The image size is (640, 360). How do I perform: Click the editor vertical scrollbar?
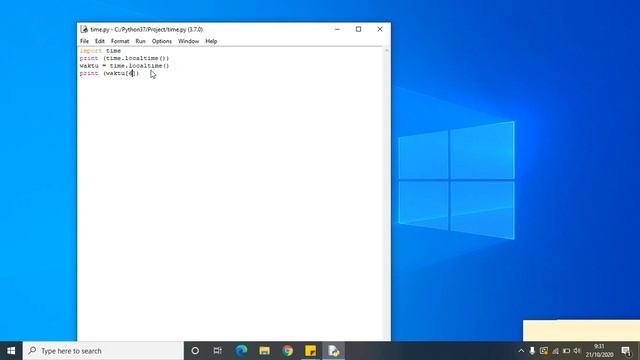(387, 194)
